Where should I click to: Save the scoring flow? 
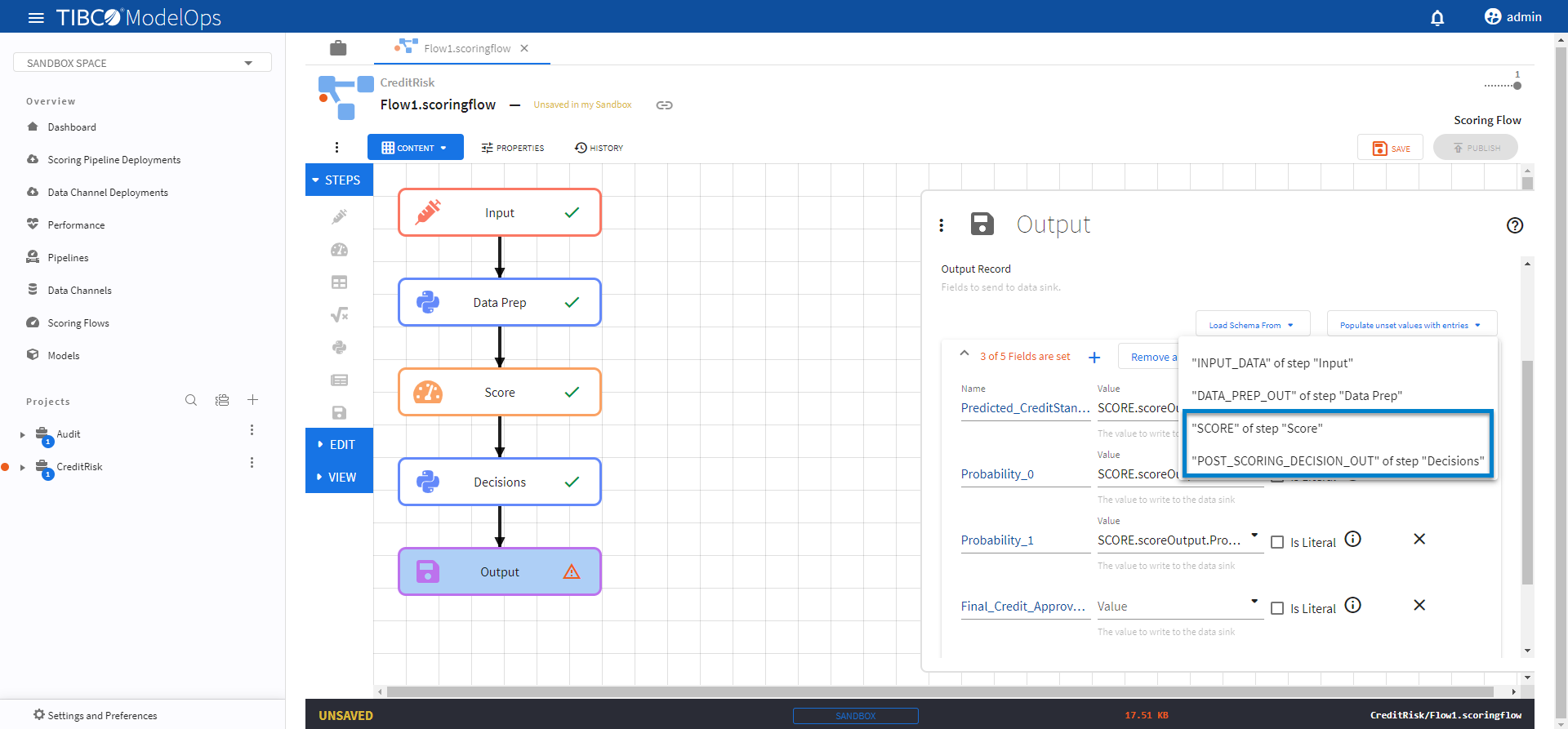click(1391, 148)
